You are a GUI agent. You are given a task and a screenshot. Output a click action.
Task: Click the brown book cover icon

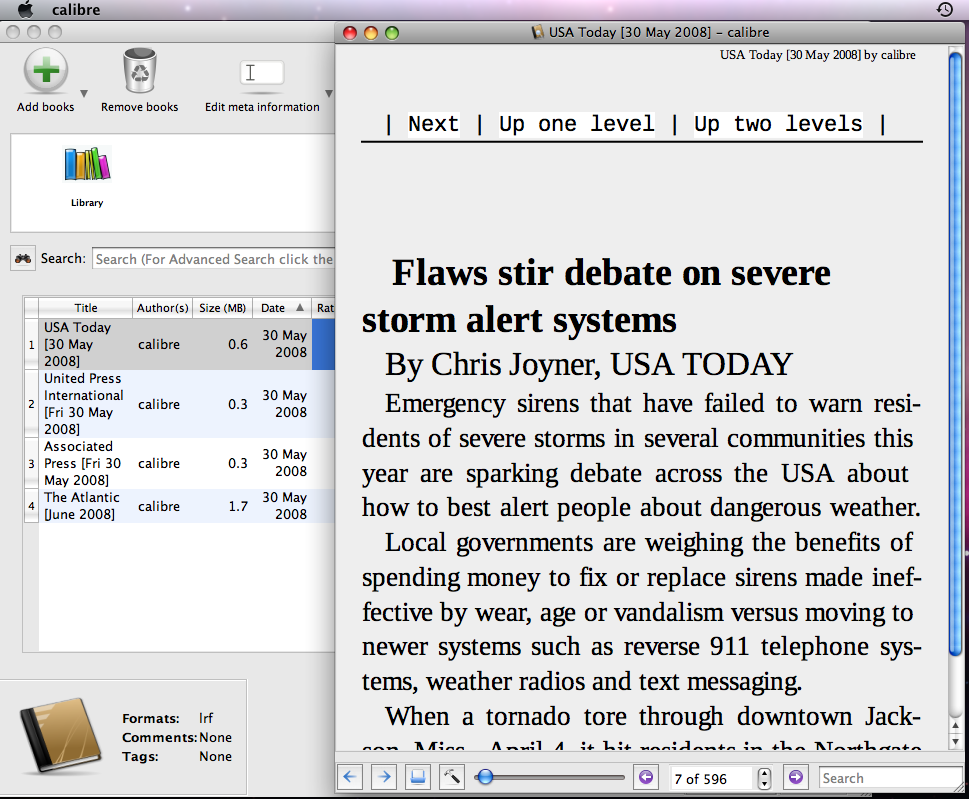point(62,735)
